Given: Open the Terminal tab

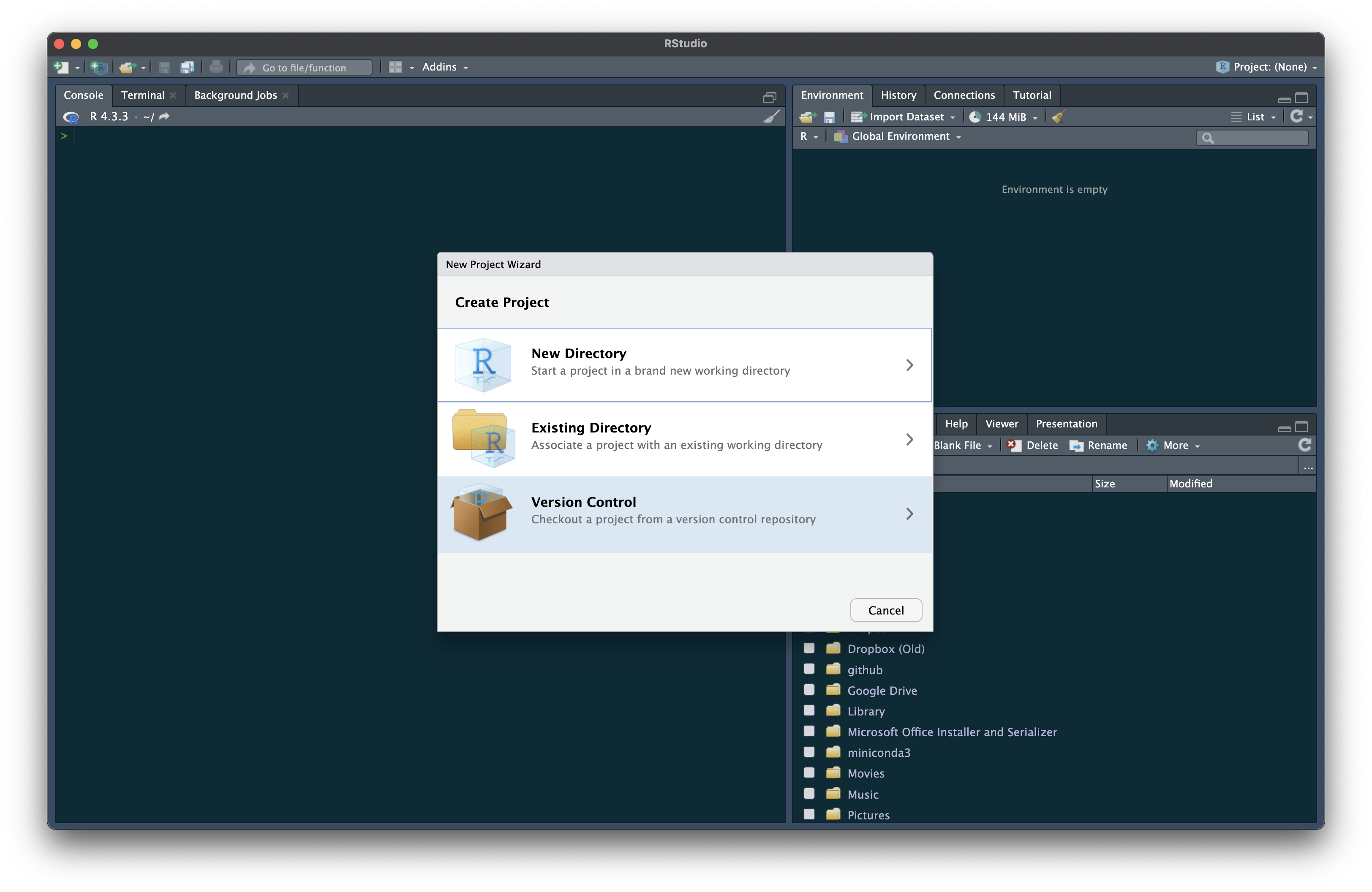Looking at the screenshot, I should coord(142,95).
